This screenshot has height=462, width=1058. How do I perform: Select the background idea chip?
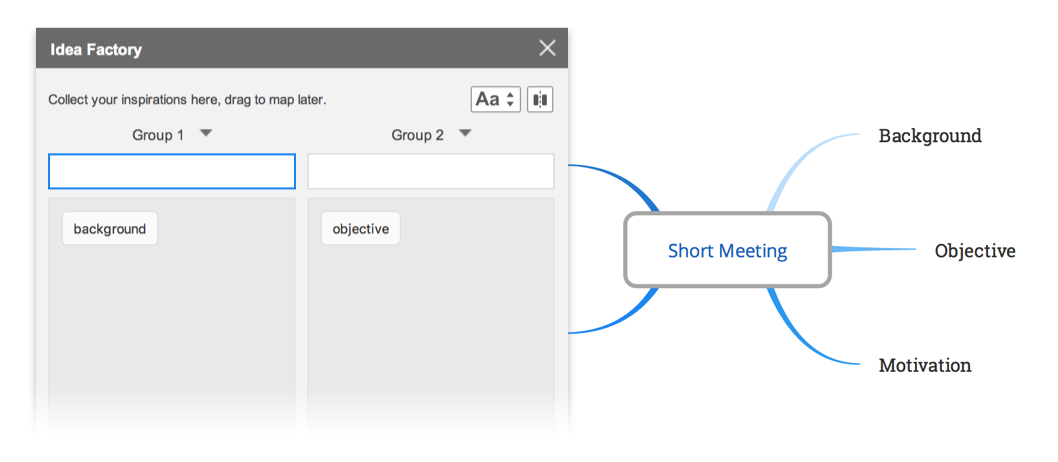110,229
